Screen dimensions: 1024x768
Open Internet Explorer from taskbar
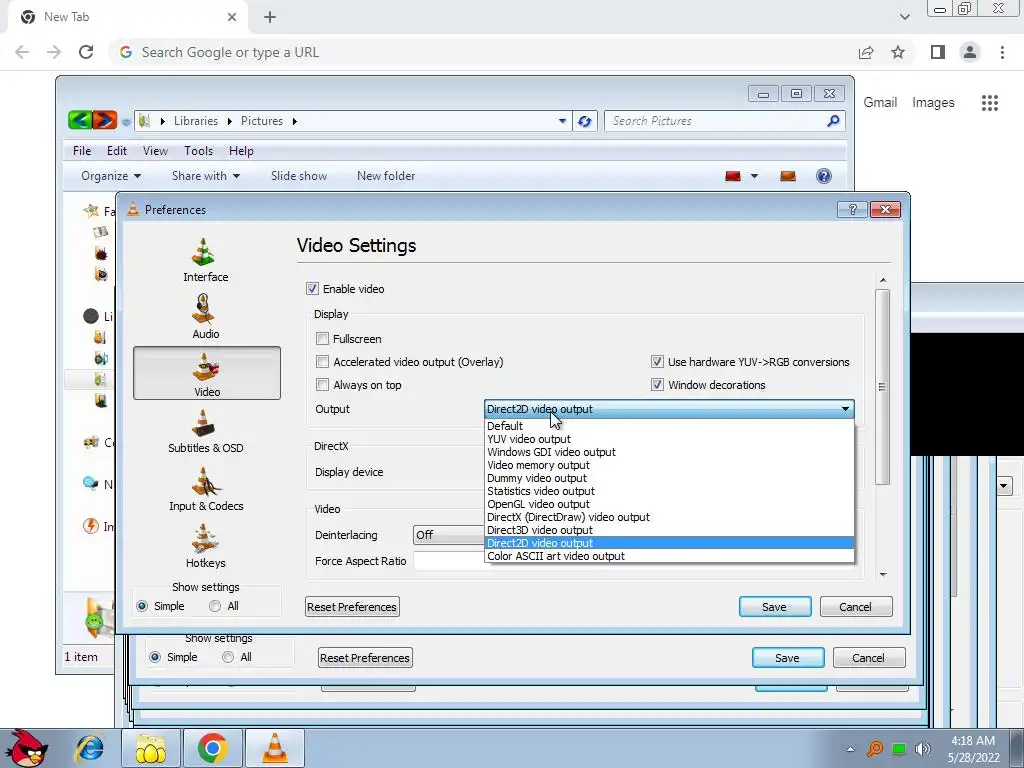click(89, 748)
